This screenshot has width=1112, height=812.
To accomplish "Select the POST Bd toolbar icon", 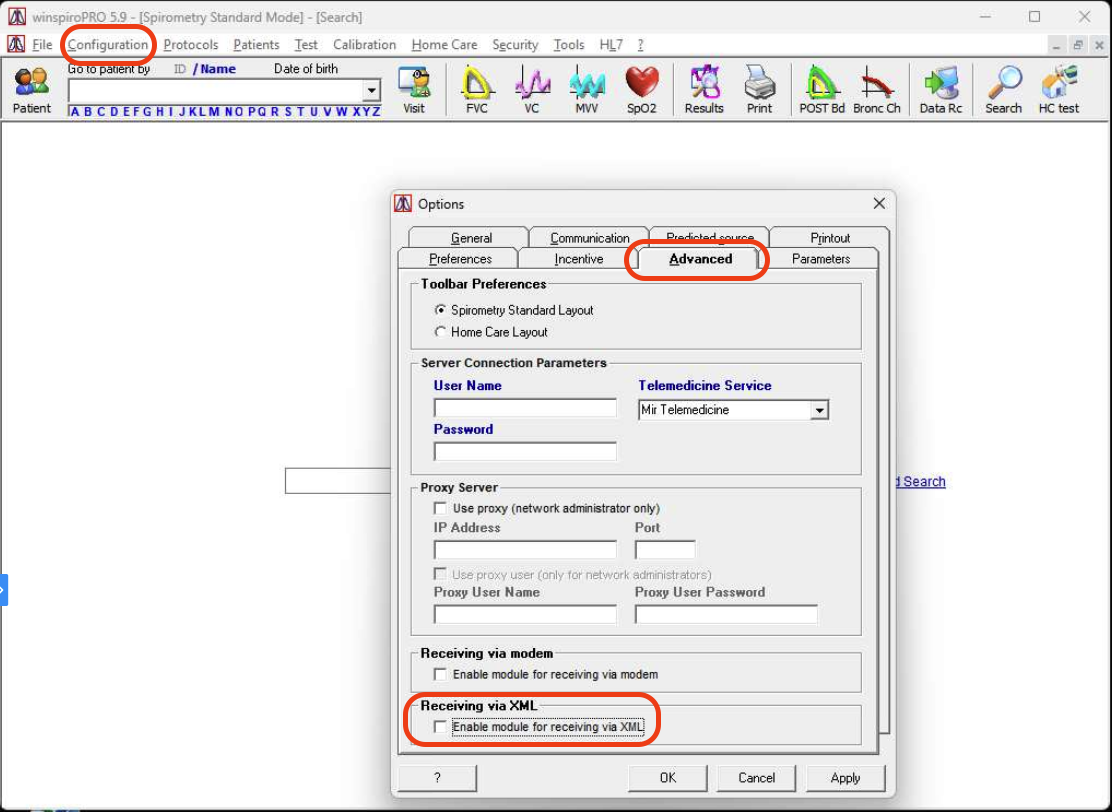I will [x=822, y=89].
